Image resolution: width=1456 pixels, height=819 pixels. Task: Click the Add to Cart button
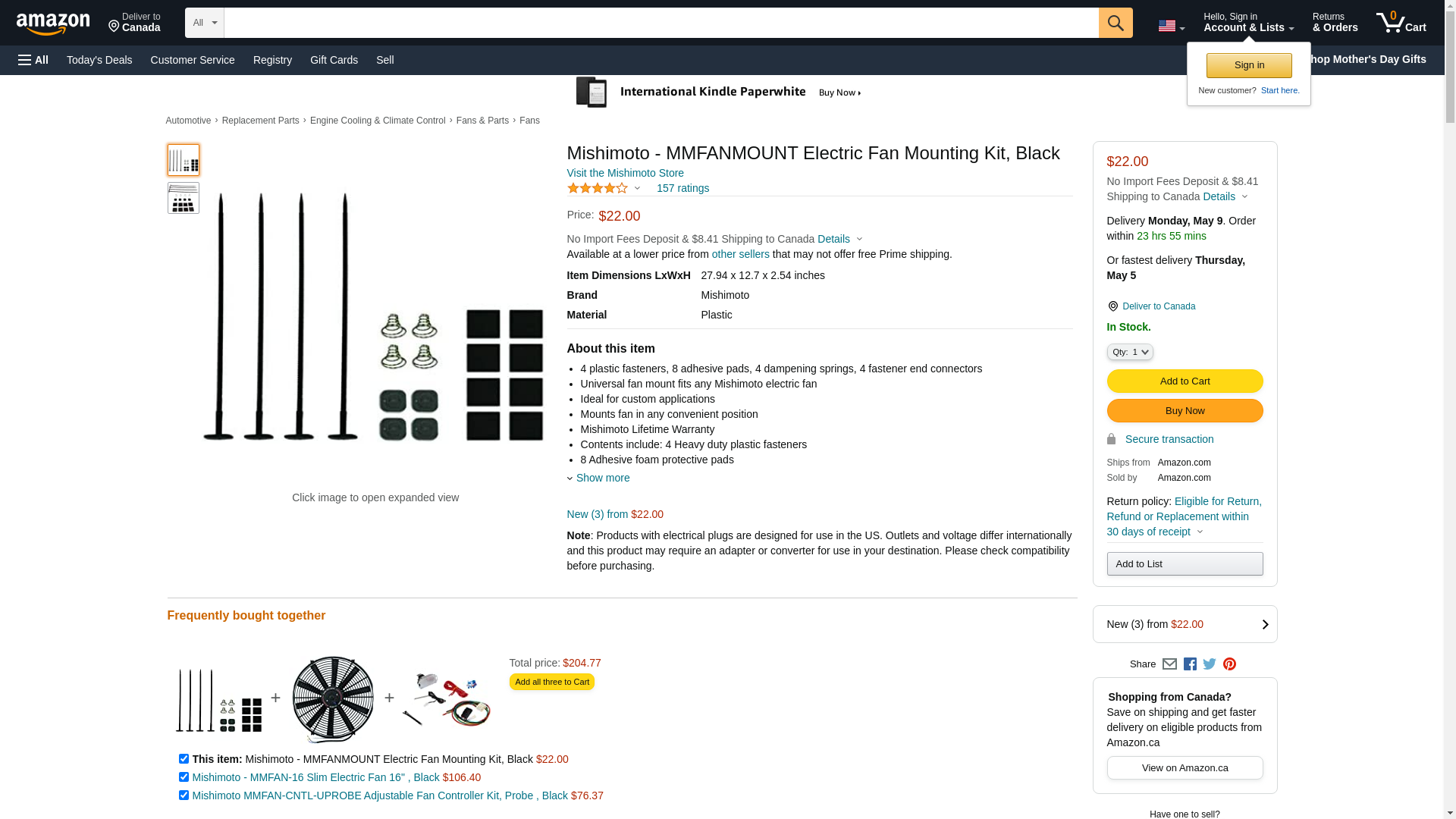[1185, 381]
